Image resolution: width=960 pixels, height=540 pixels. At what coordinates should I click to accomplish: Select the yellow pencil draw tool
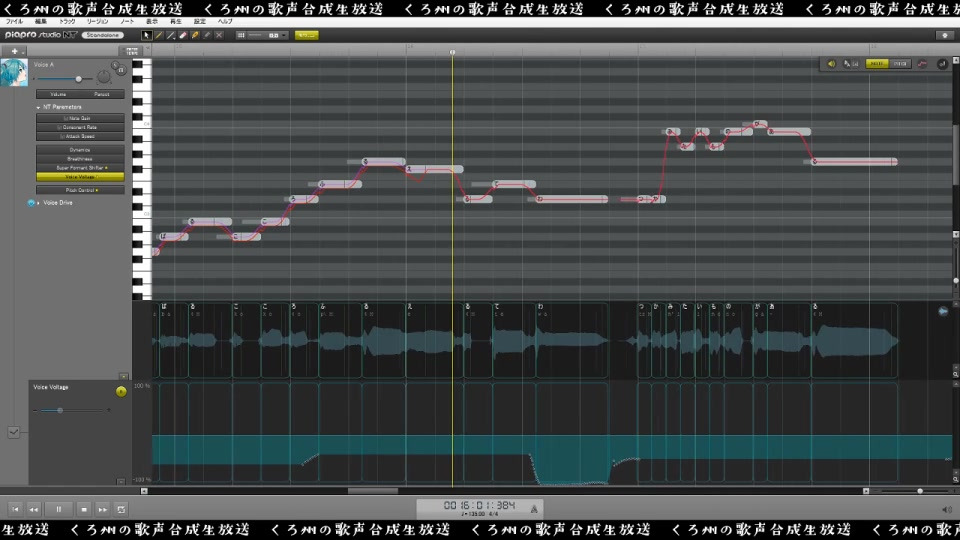click(x=159, y=36)
